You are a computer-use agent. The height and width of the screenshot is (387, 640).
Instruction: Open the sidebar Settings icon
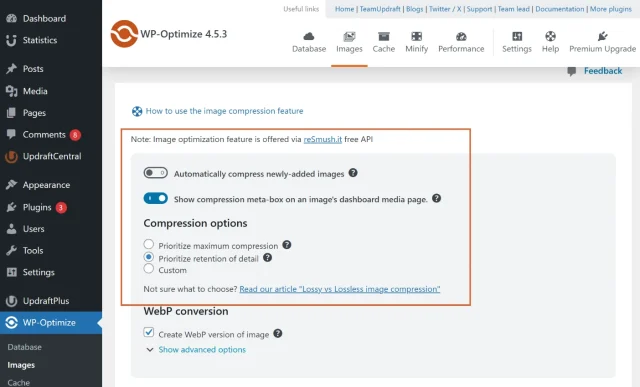[12, 272]
